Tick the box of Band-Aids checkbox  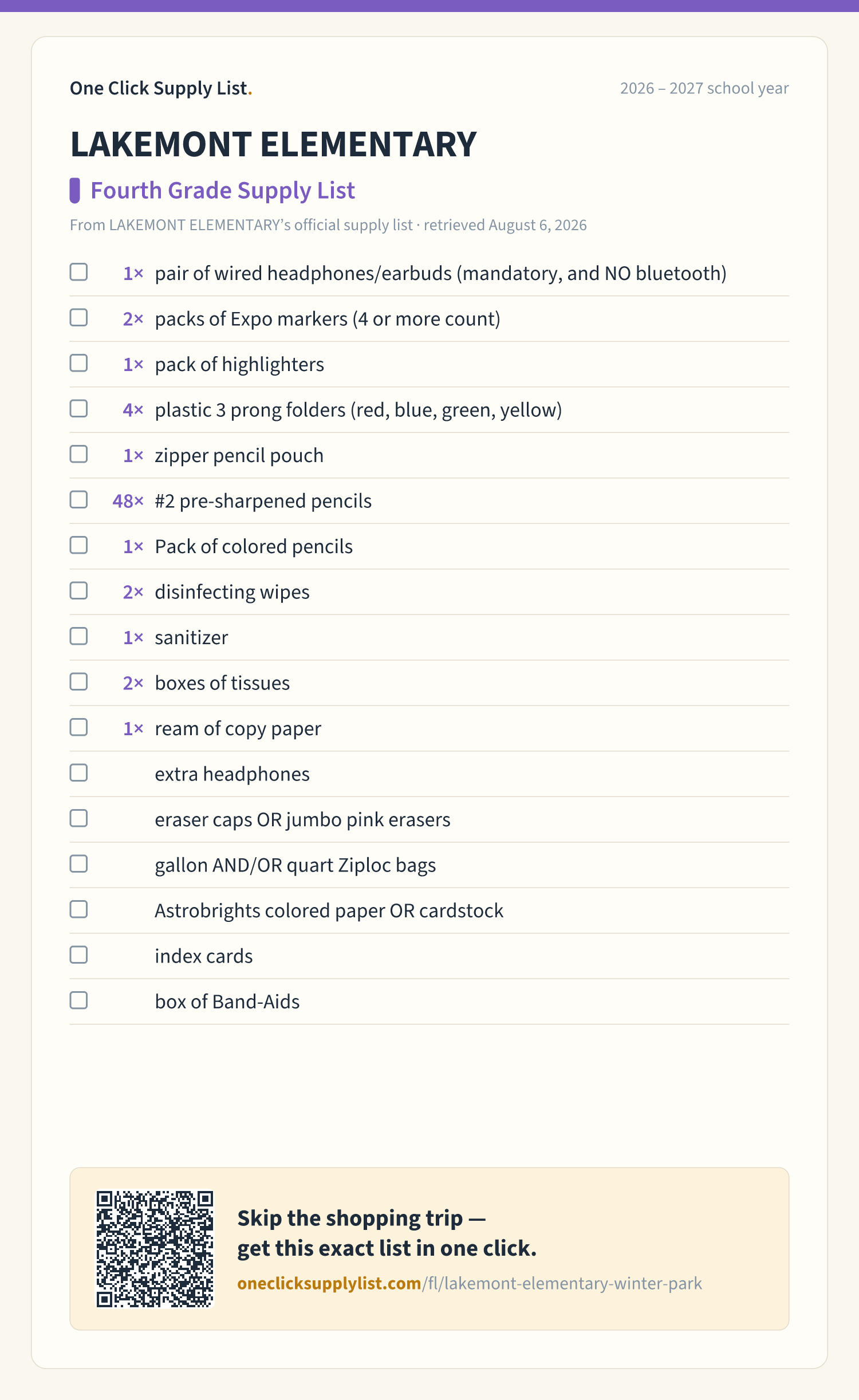78,1000
